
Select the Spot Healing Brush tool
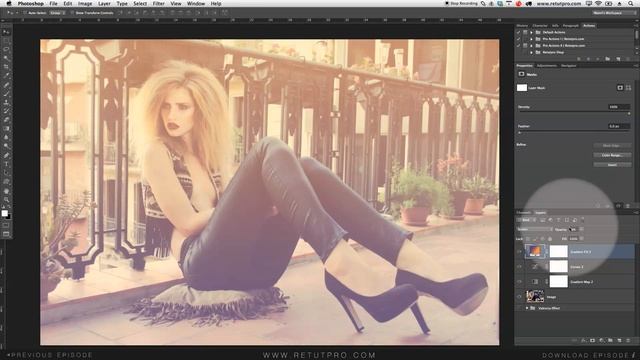6,84
